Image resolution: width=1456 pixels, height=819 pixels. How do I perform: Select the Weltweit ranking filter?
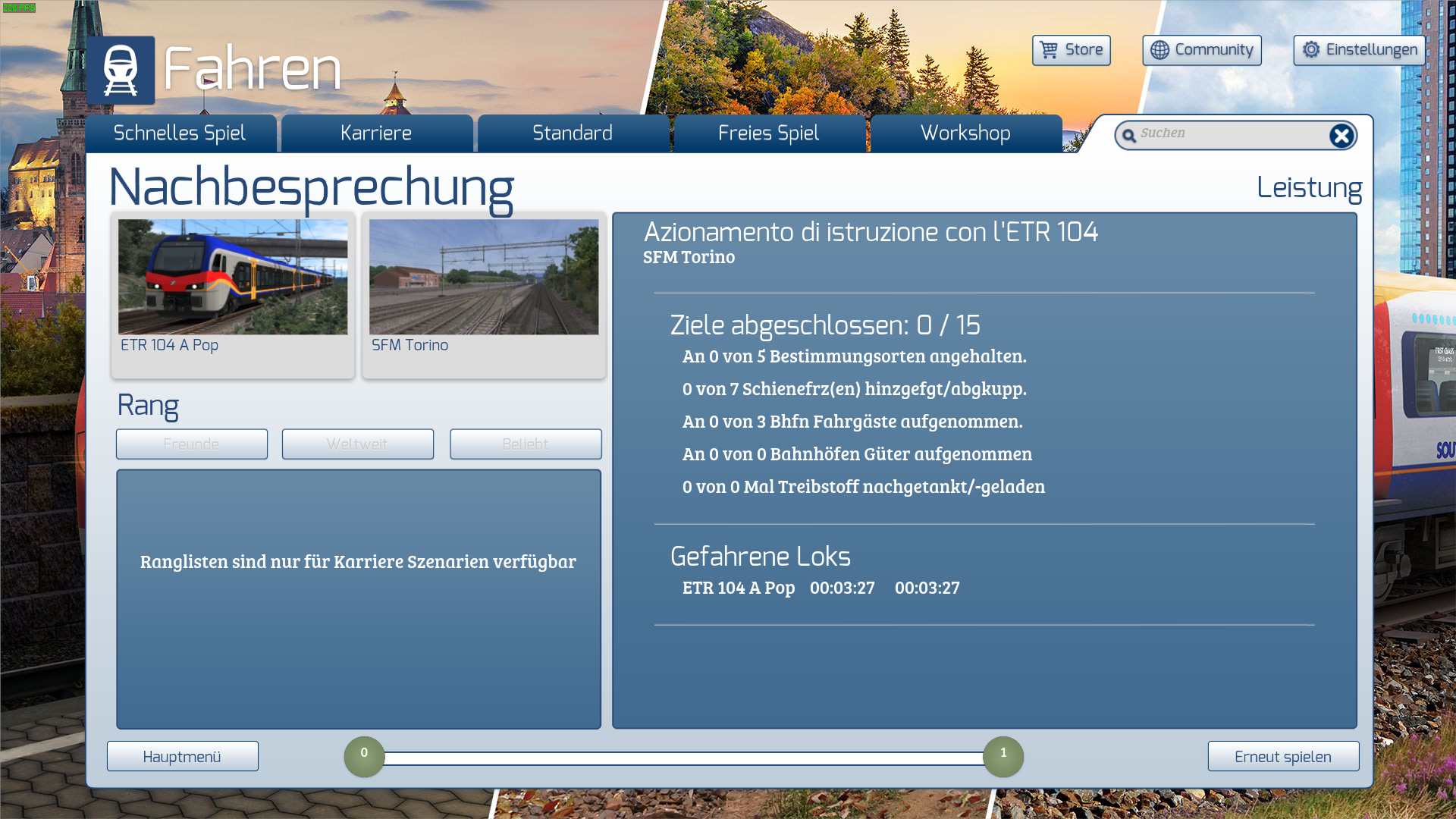tap(357, 444)
